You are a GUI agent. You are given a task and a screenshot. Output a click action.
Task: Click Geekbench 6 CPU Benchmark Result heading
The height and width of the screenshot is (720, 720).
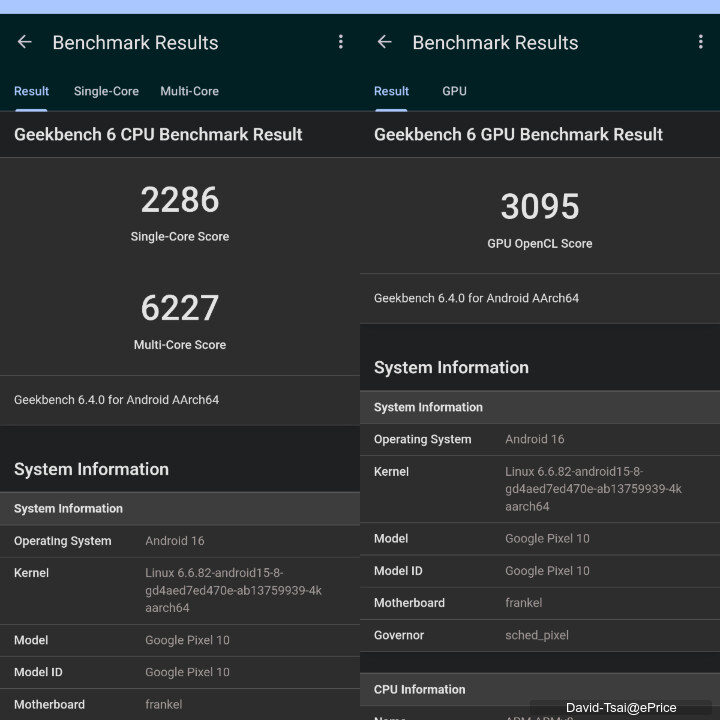pos(158,135)
